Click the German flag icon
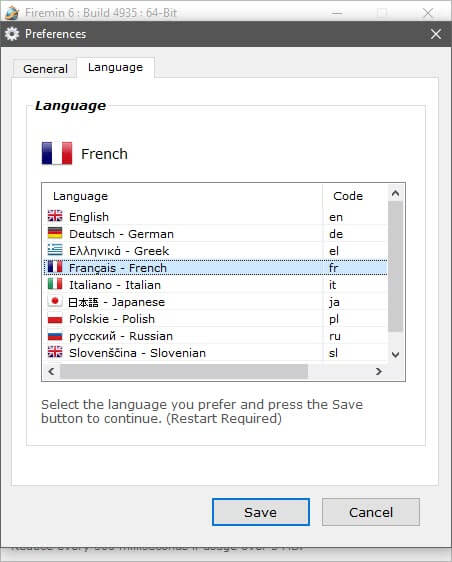 click(x=55, y=233)
